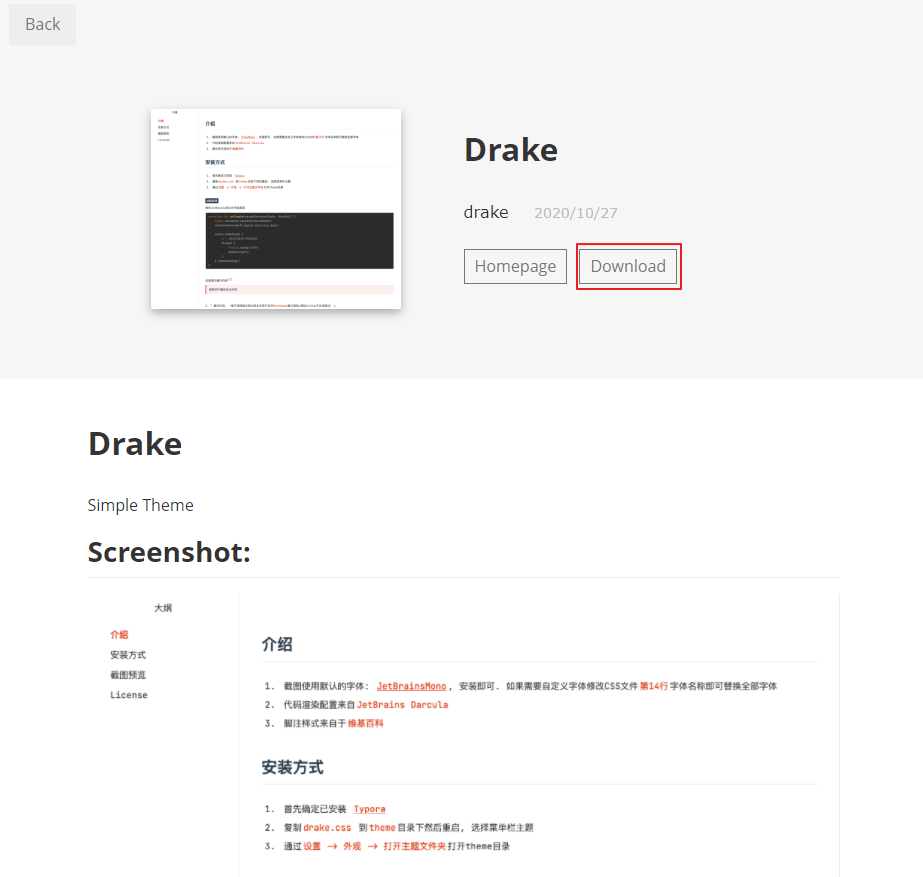Click the 外观 highlighted text

tap(352, 846)
